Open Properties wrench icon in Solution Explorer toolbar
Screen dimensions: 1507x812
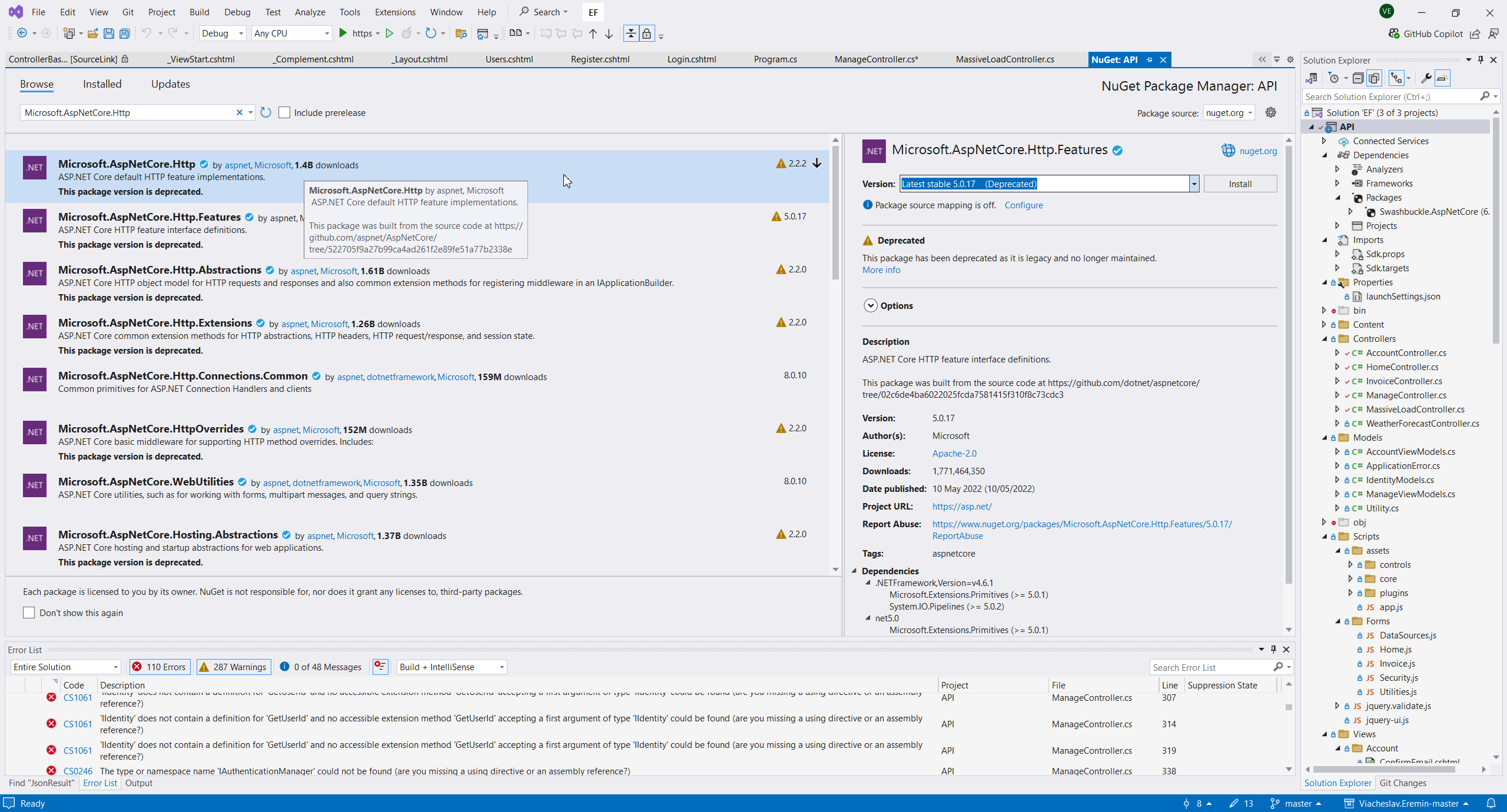(x=1426, y=78)
